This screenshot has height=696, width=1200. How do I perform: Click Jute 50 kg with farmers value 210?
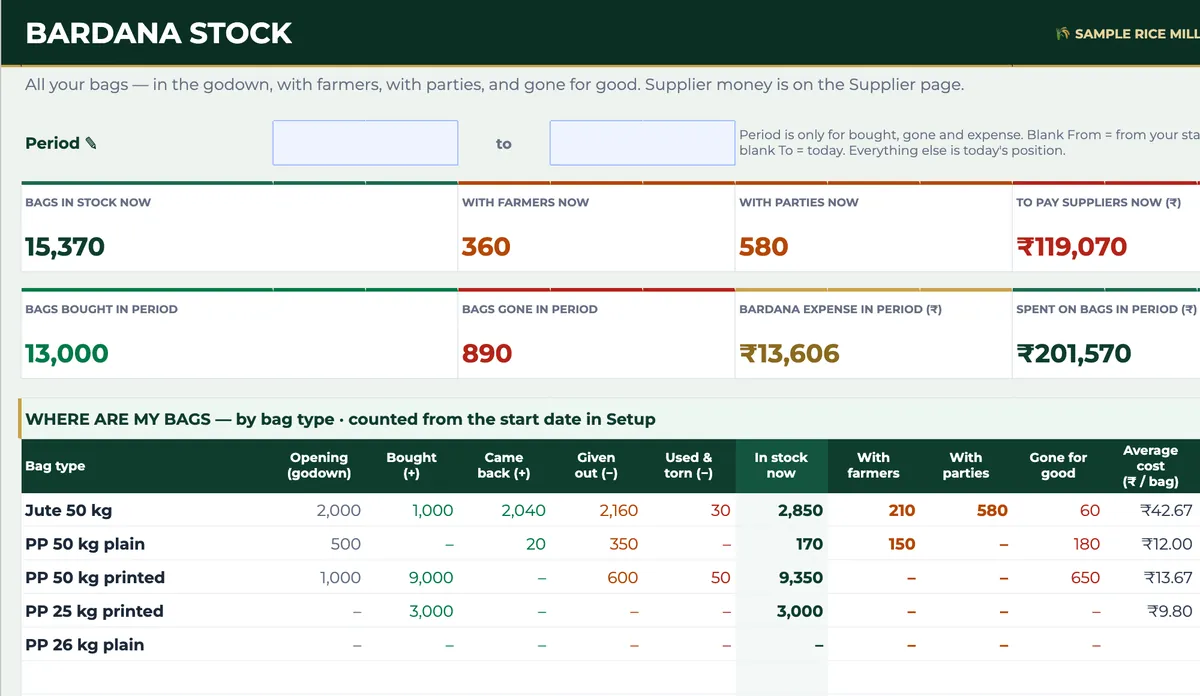902,510
